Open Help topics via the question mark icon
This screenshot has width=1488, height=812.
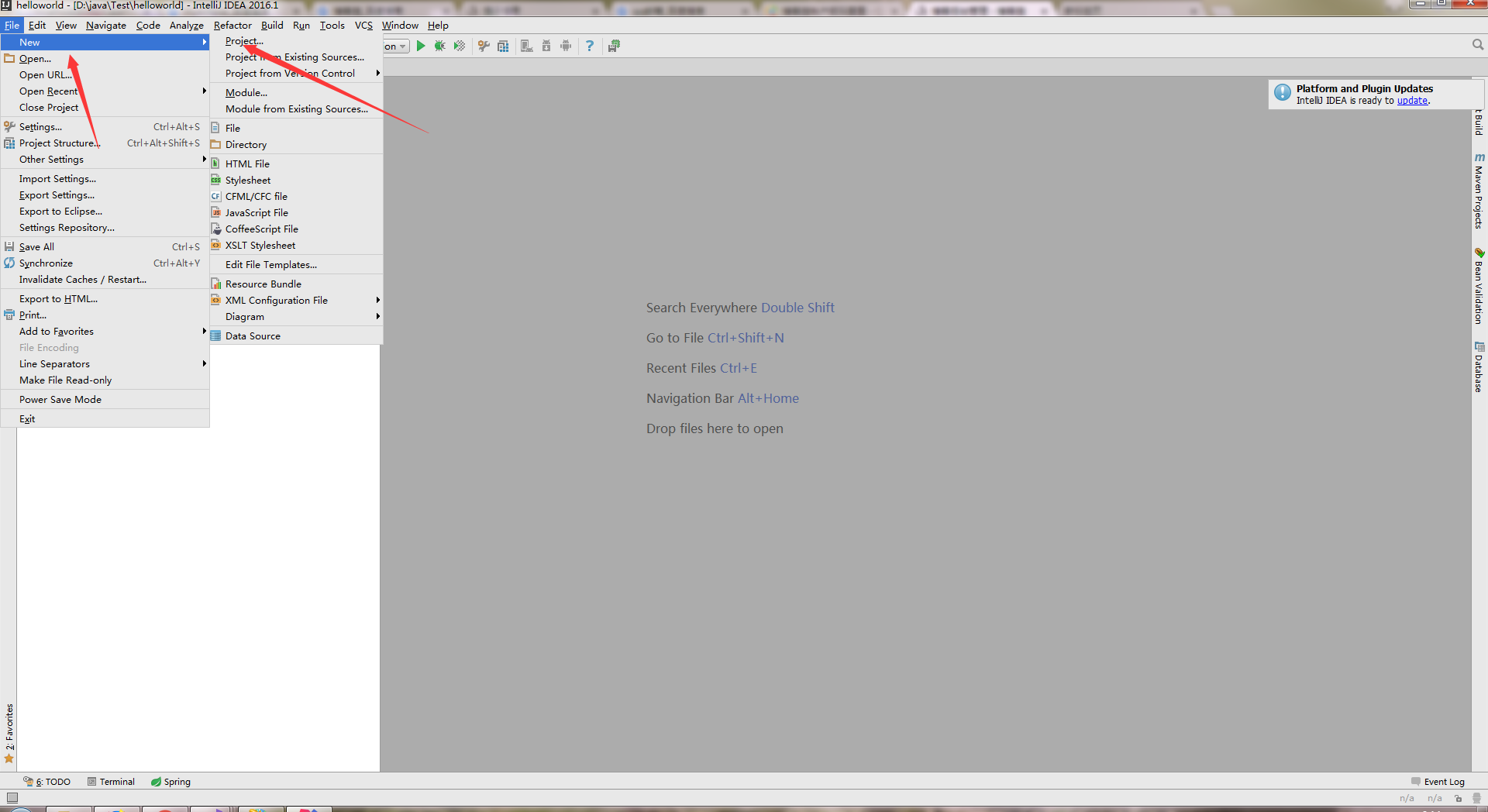(x=590, y=46)
